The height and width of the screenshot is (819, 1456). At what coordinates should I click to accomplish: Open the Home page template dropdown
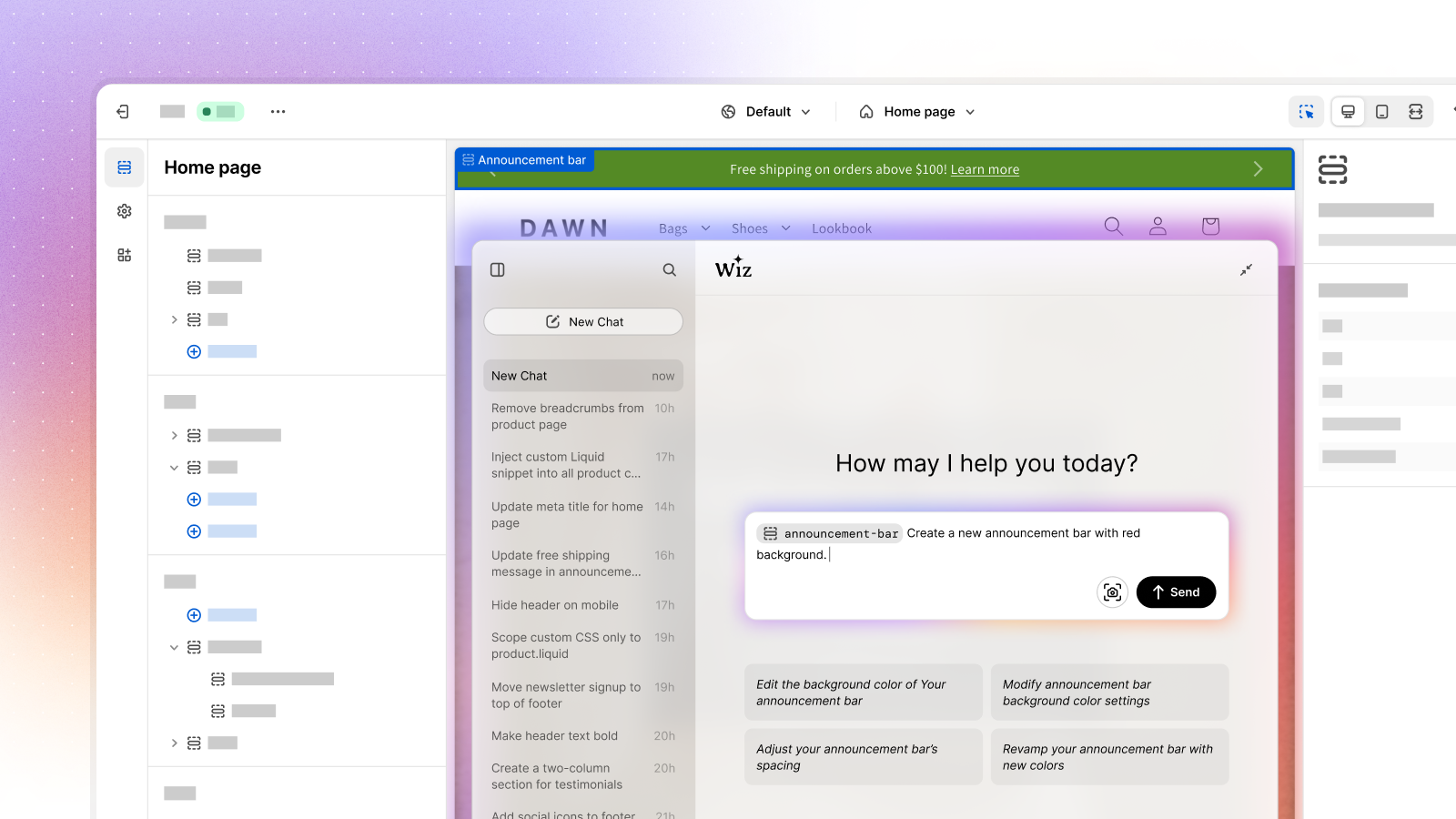(x=917, y=112)
